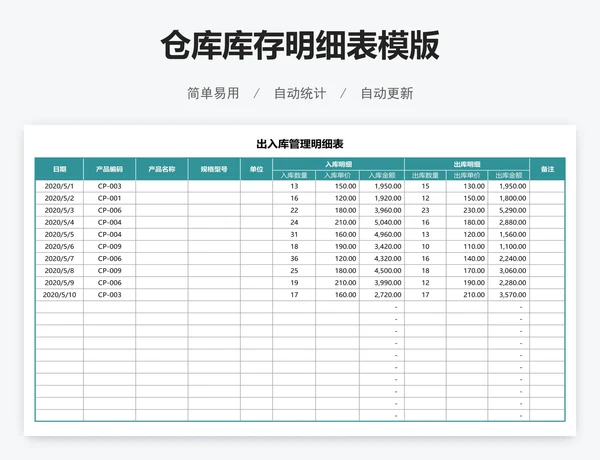This screenshot has height=460, width=600.
Task: Select the 出入库管理明细表 sheet title
Action: pos(300,144)
